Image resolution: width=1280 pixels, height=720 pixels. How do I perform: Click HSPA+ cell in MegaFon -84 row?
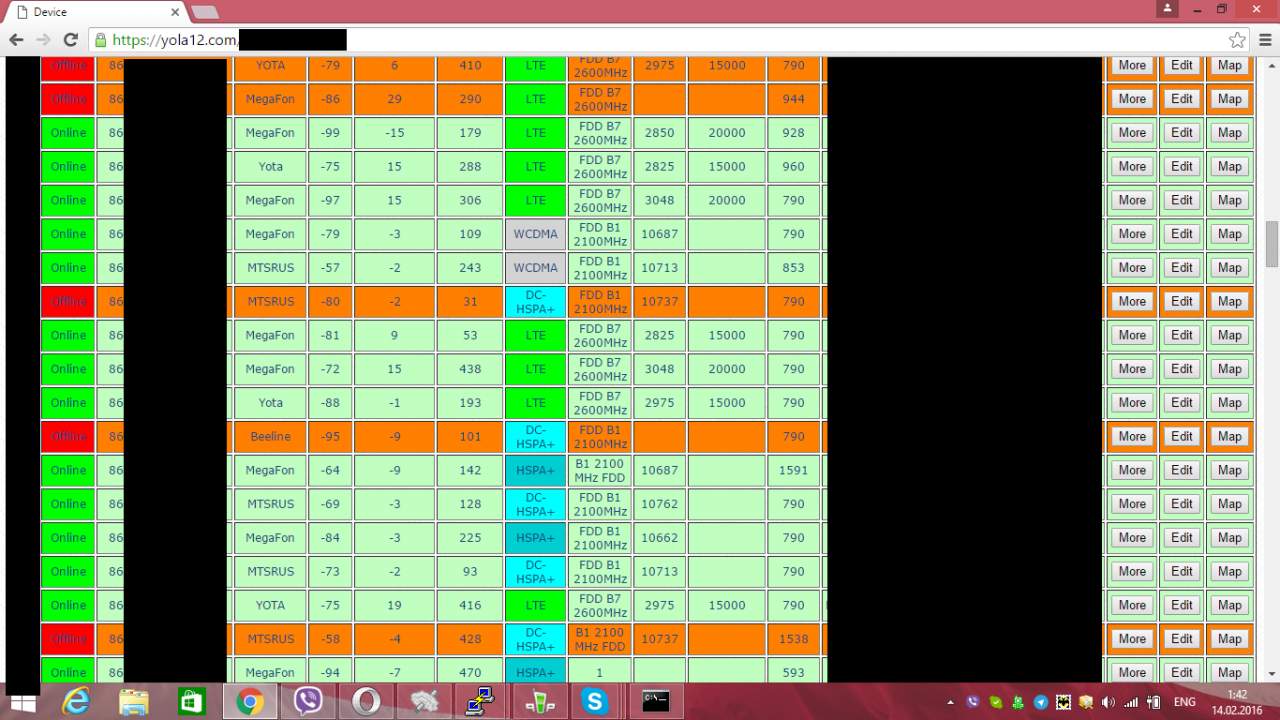coord(535,538)
